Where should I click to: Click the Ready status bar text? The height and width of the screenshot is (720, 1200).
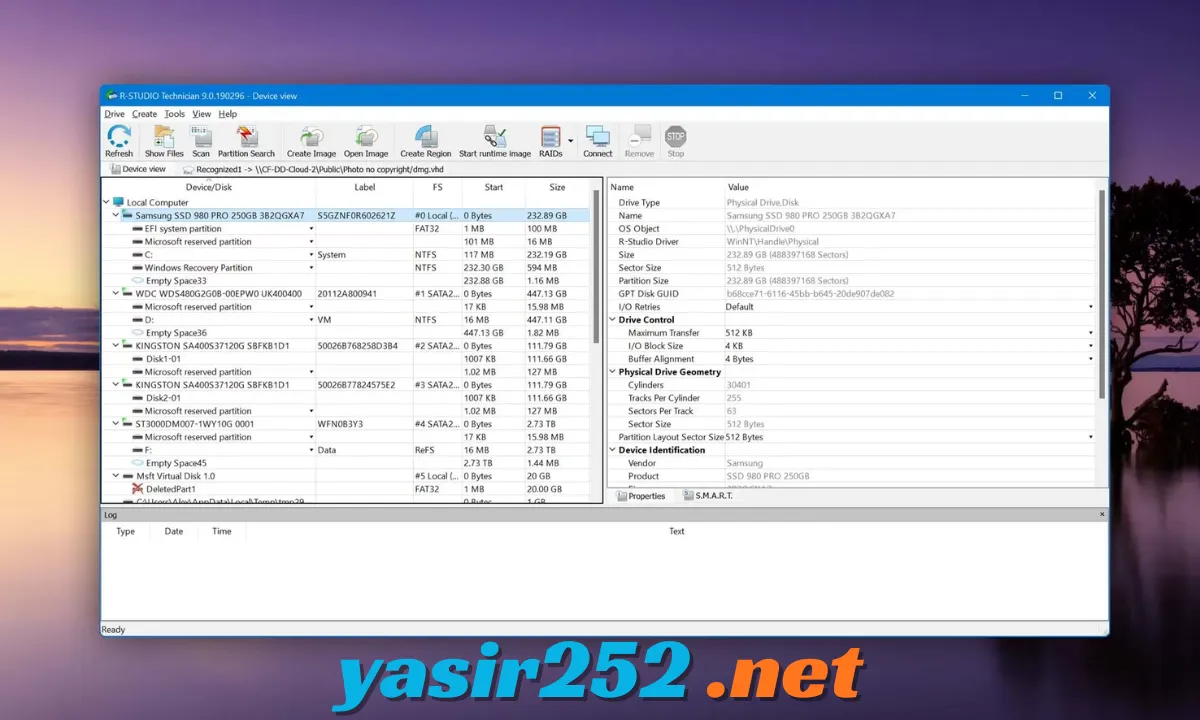(x=114, y=630)
